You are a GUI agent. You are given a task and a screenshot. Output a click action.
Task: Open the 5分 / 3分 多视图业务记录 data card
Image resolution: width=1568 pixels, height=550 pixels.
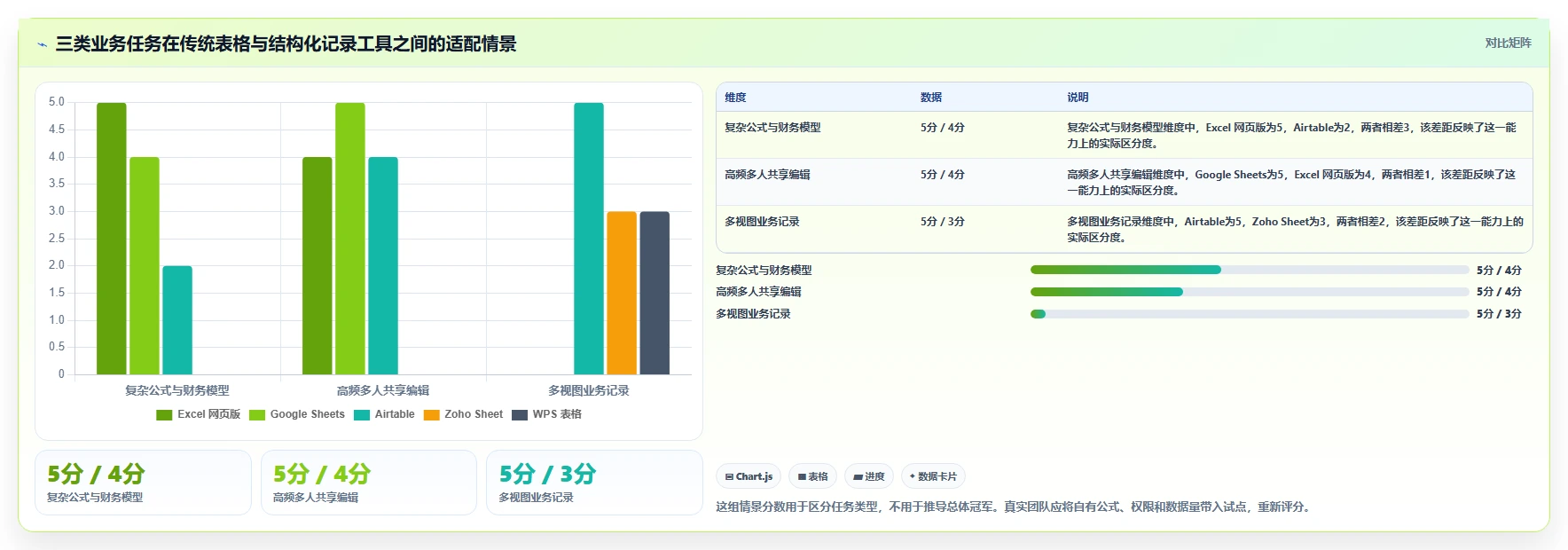[594, 483]
